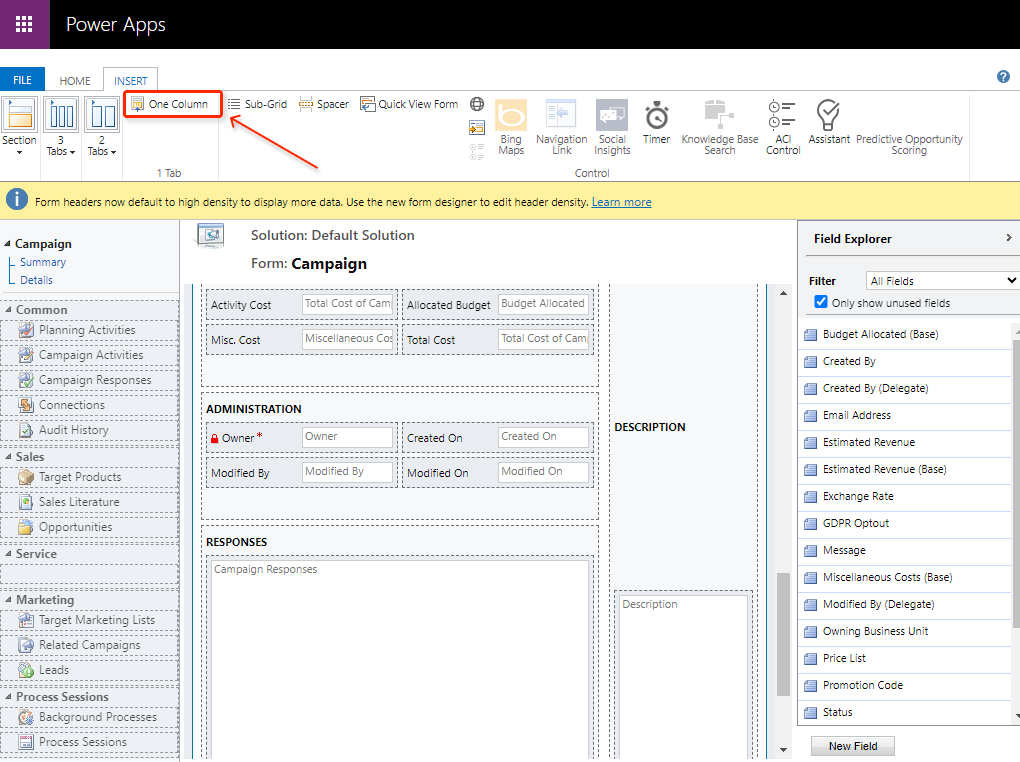The width and height of the screenshot is (1020, 762).
Task: Add a Spacer to the form
Action: pos(324,104)
